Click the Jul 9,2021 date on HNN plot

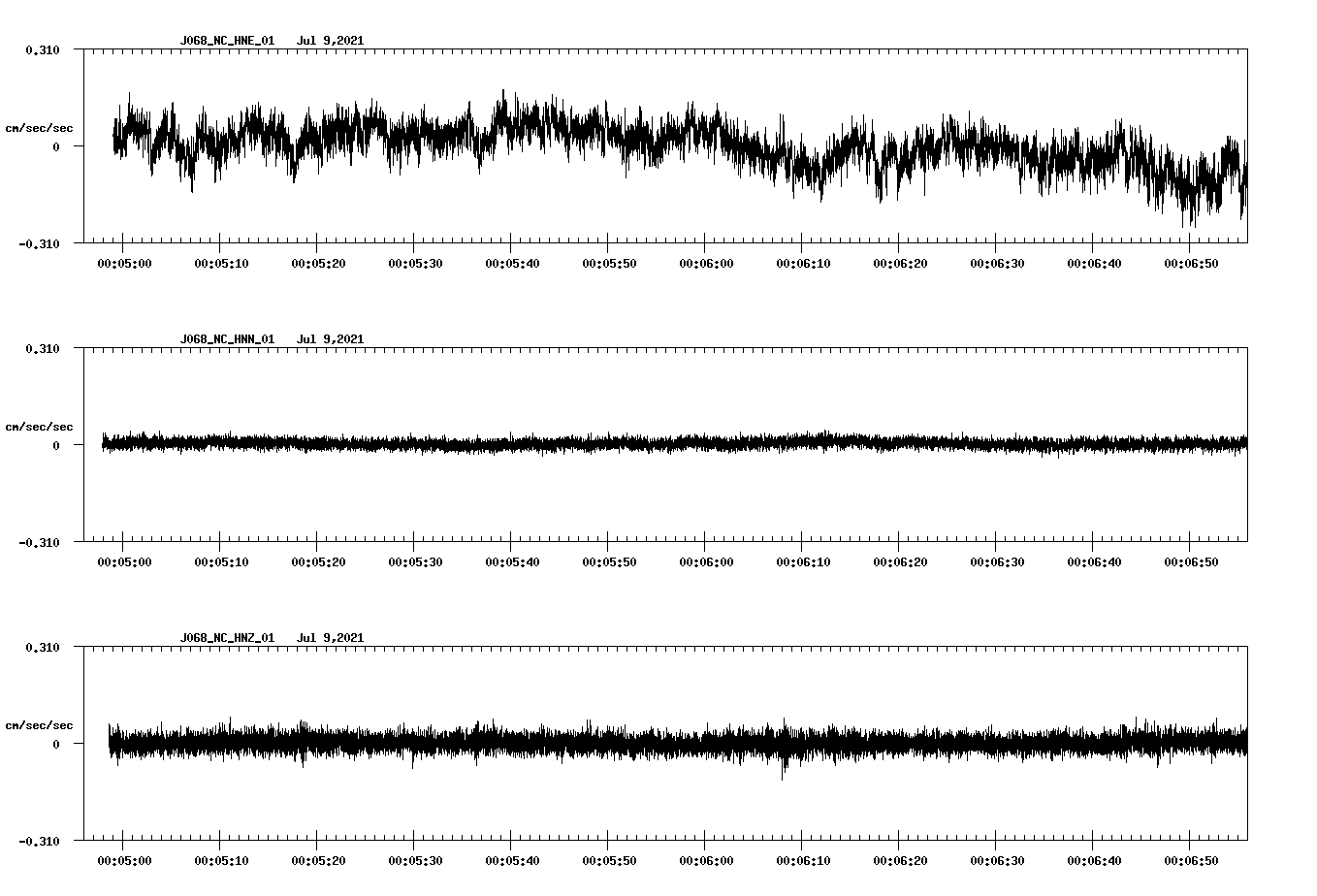[330, 339]
